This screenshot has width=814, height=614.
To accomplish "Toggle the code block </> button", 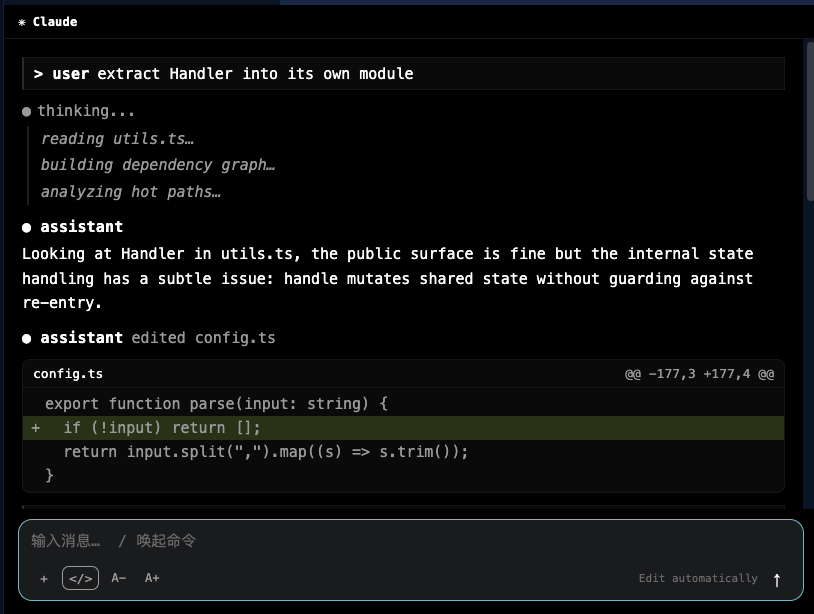I will pos(80,578).
